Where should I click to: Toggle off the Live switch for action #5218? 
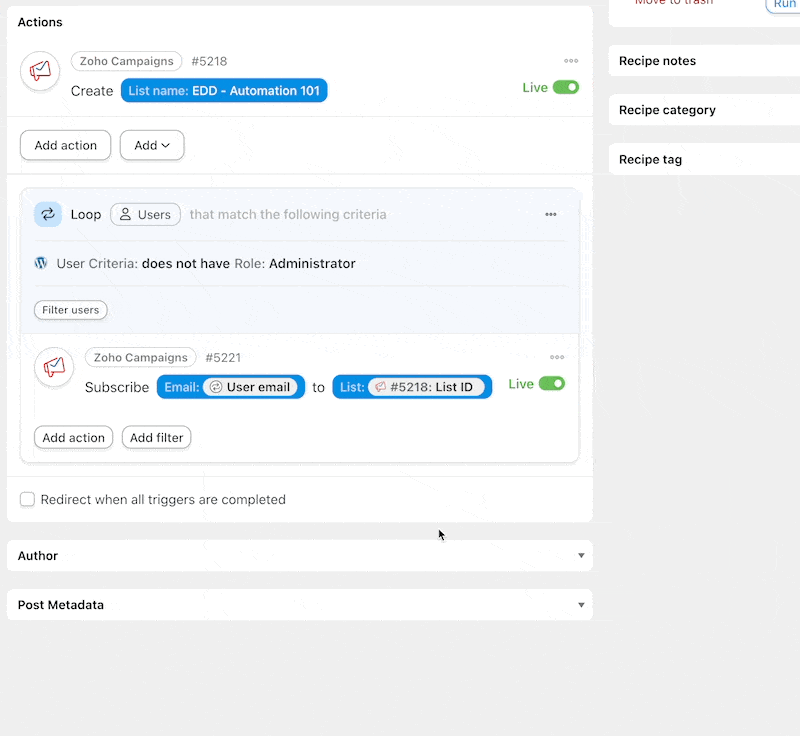pos(566,88)
